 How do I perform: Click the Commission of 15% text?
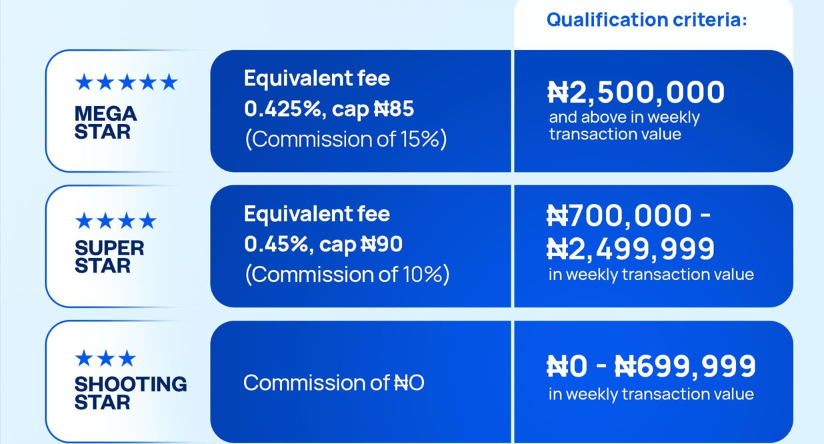(346, 139)
